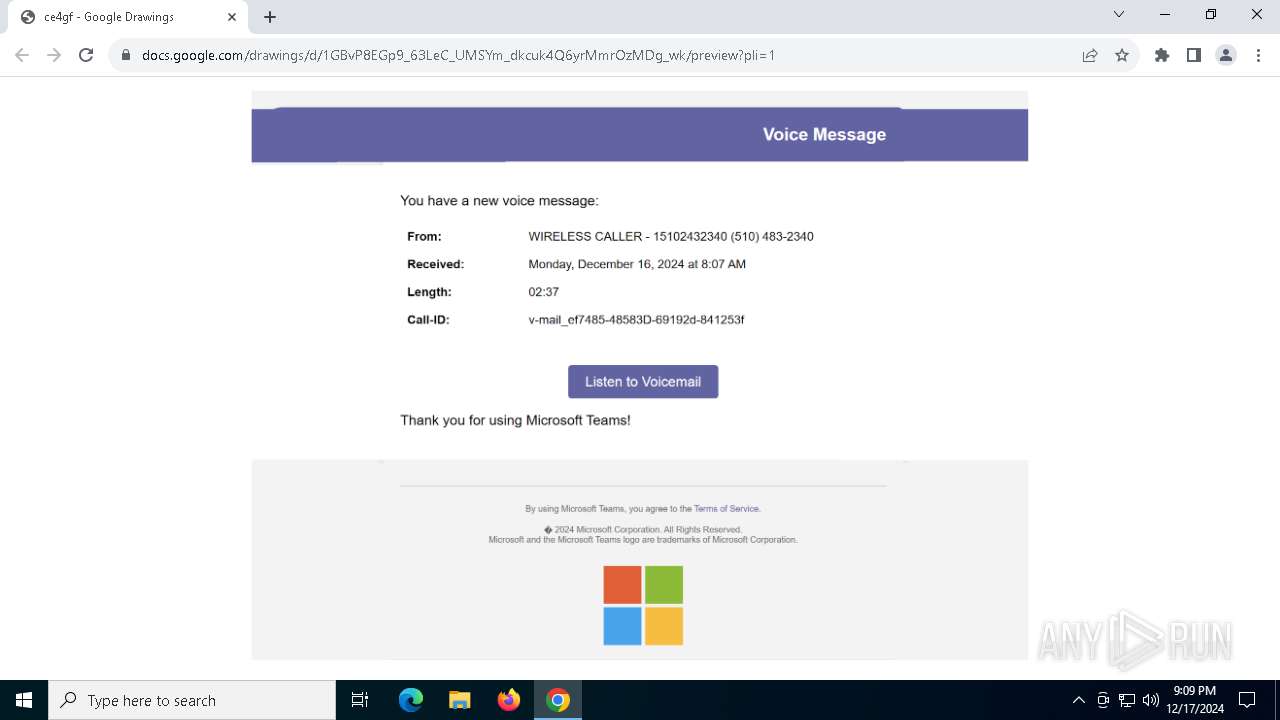Click the 2024 Microsoft Corporation copyright text
The height and width of the screenshot is (720, 1280).
coord(643,529)
